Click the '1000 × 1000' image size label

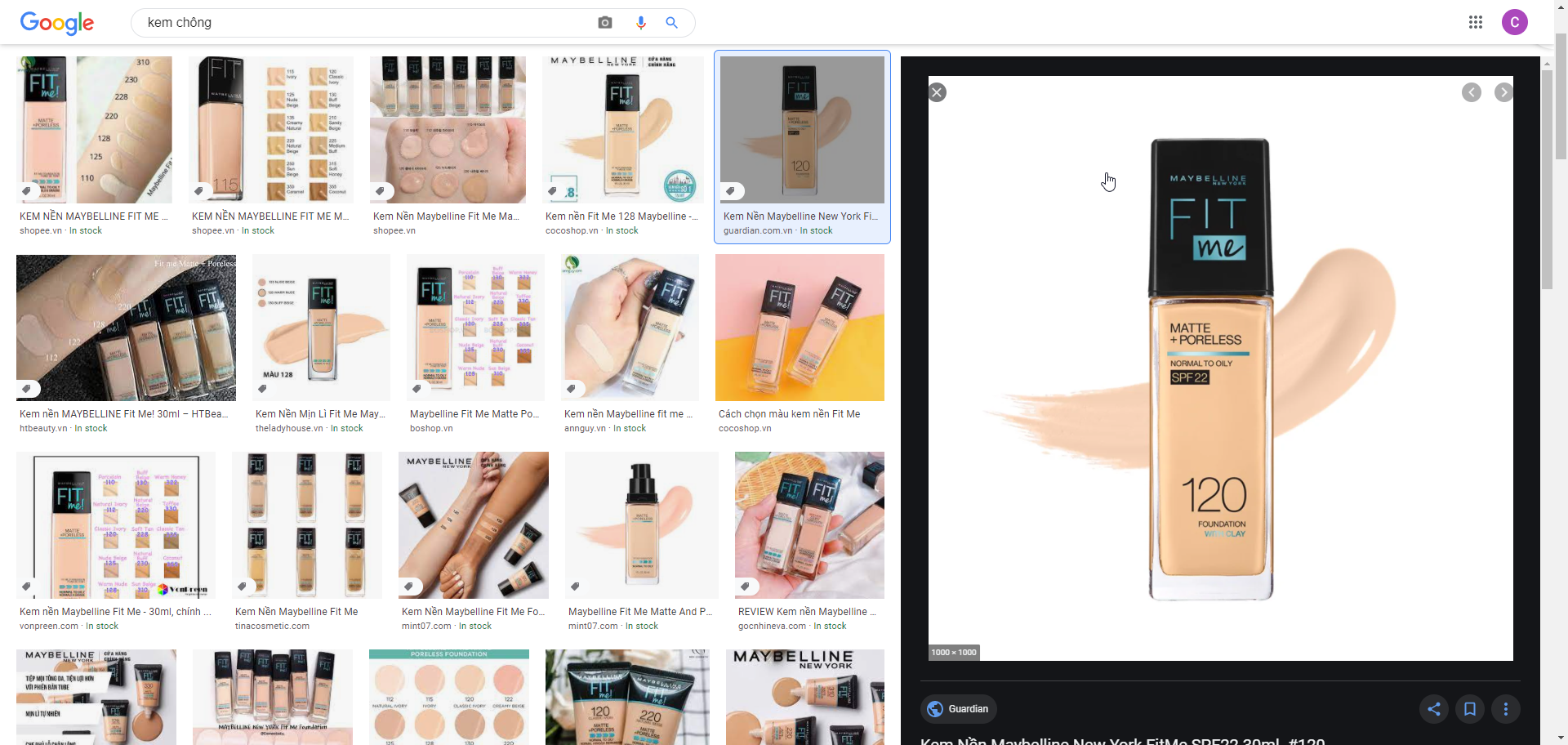[x=954, y=653]
